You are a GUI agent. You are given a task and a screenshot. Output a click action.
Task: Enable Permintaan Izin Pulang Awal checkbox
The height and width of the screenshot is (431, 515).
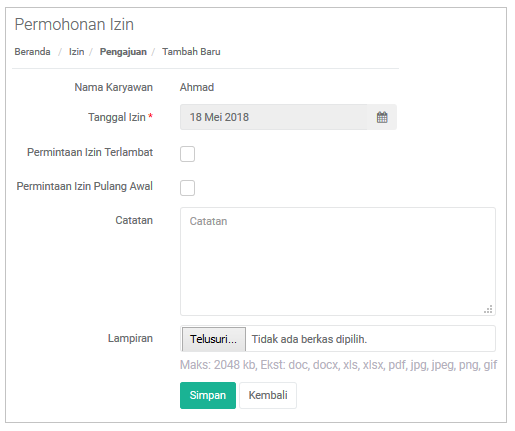pyautogui.click(x=187, y=188)
